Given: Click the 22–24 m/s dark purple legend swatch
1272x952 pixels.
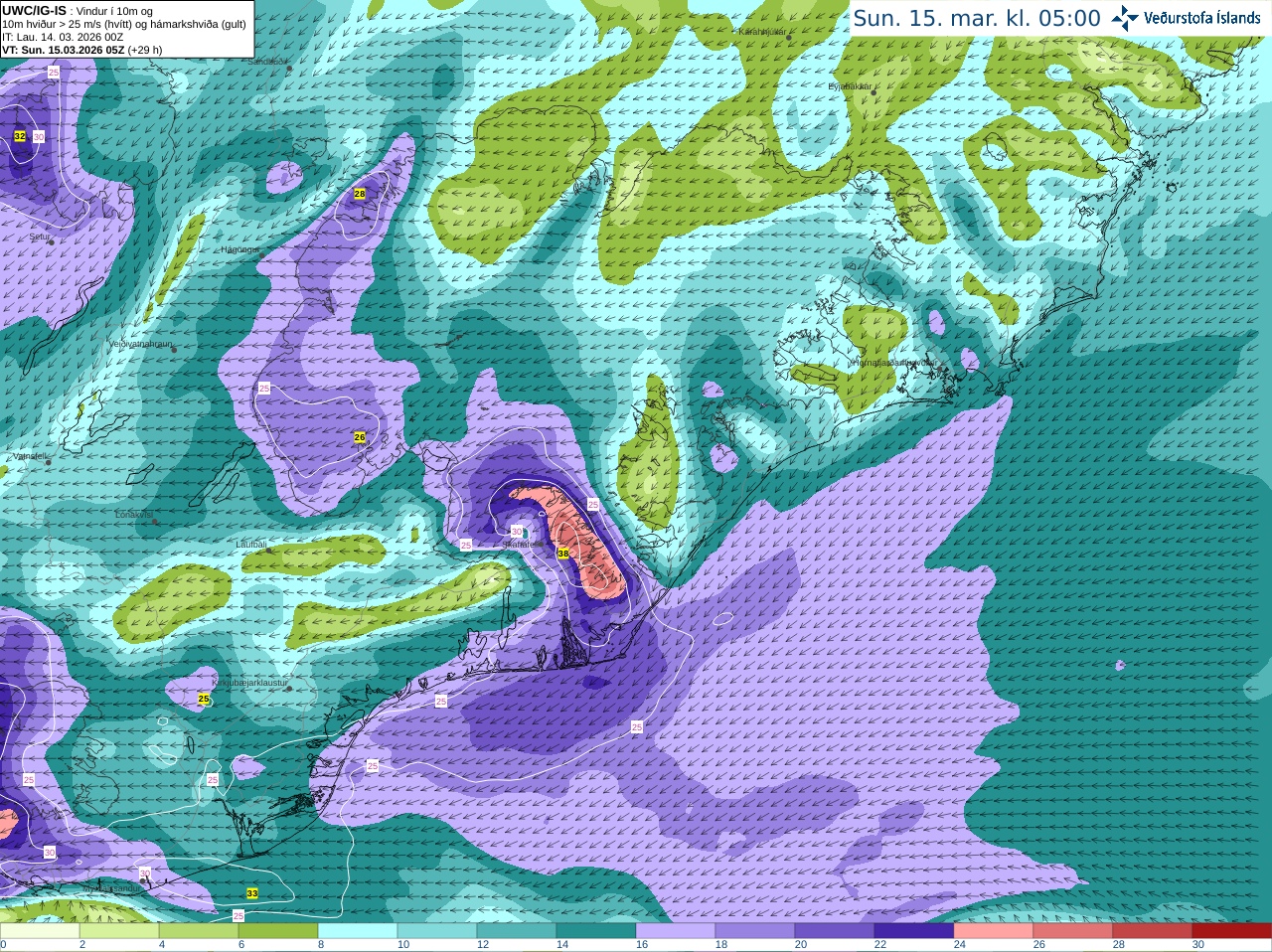Looking at the screenshot, I should tap(914, 931).
